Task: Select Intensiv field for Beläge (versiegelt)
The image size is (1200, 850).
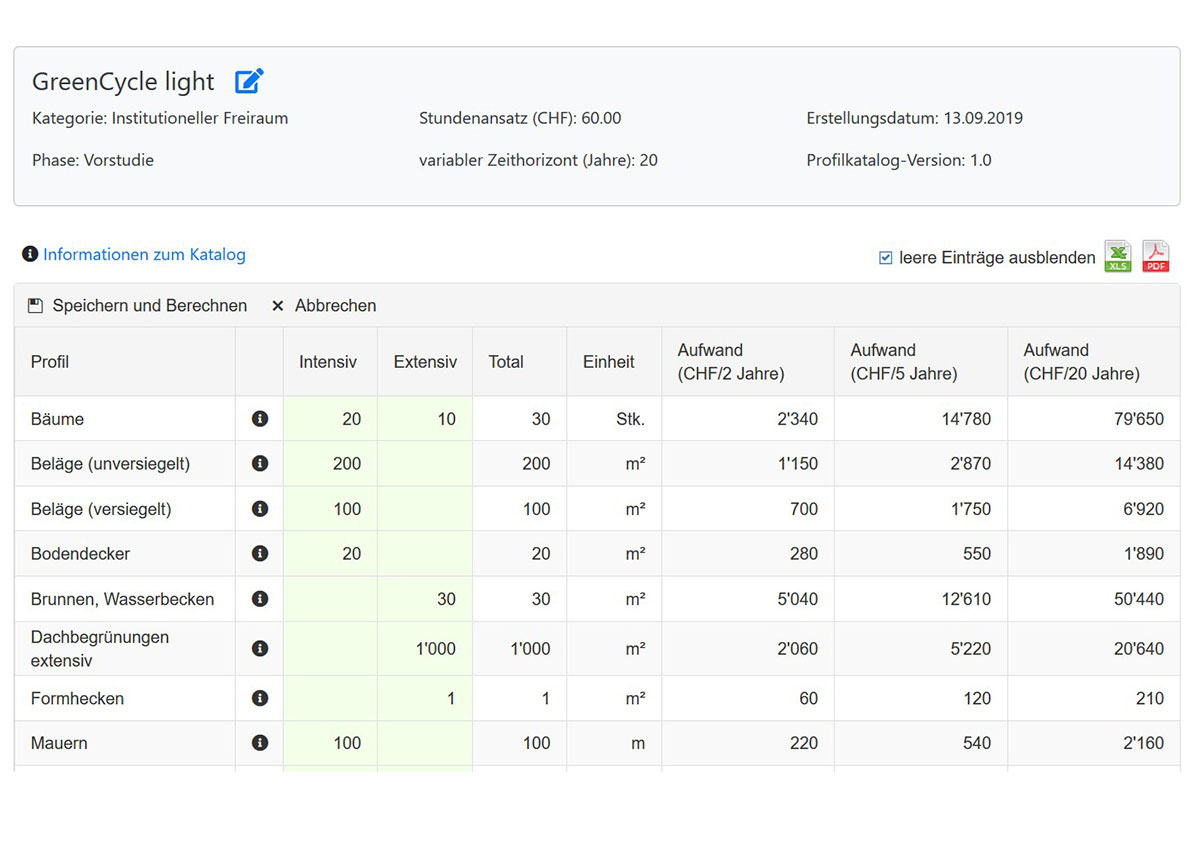Action: 330,509
